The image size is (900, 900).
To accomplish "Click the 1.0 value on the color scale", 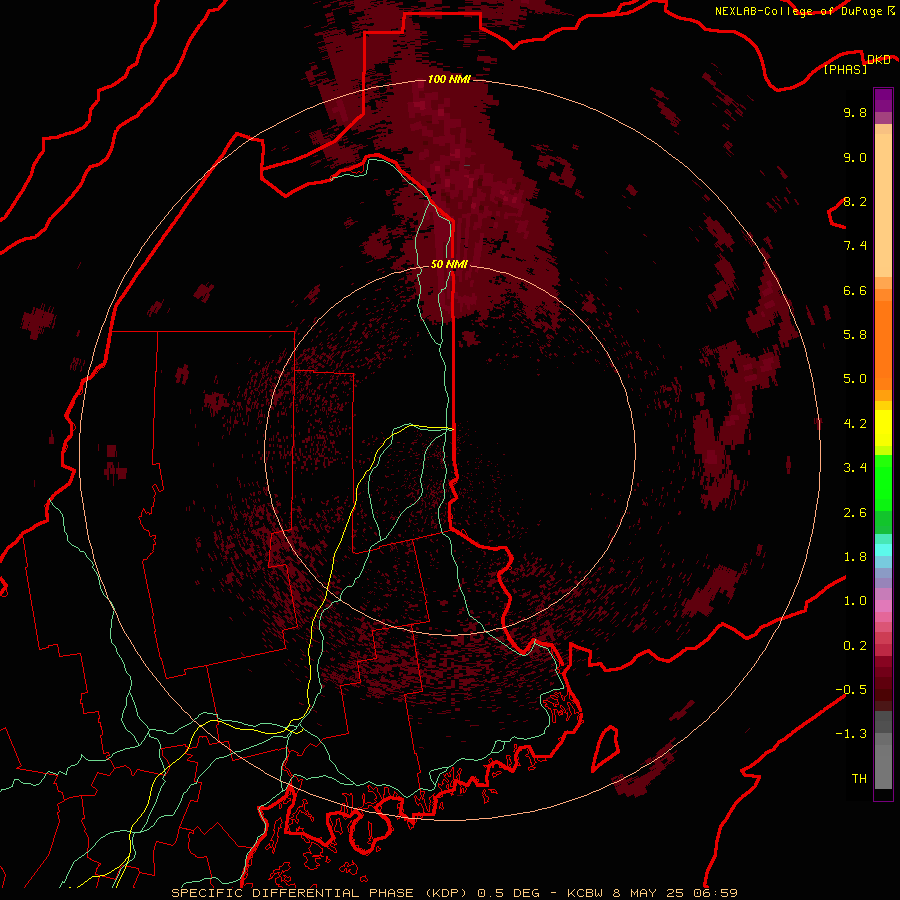I will [855, 601].
